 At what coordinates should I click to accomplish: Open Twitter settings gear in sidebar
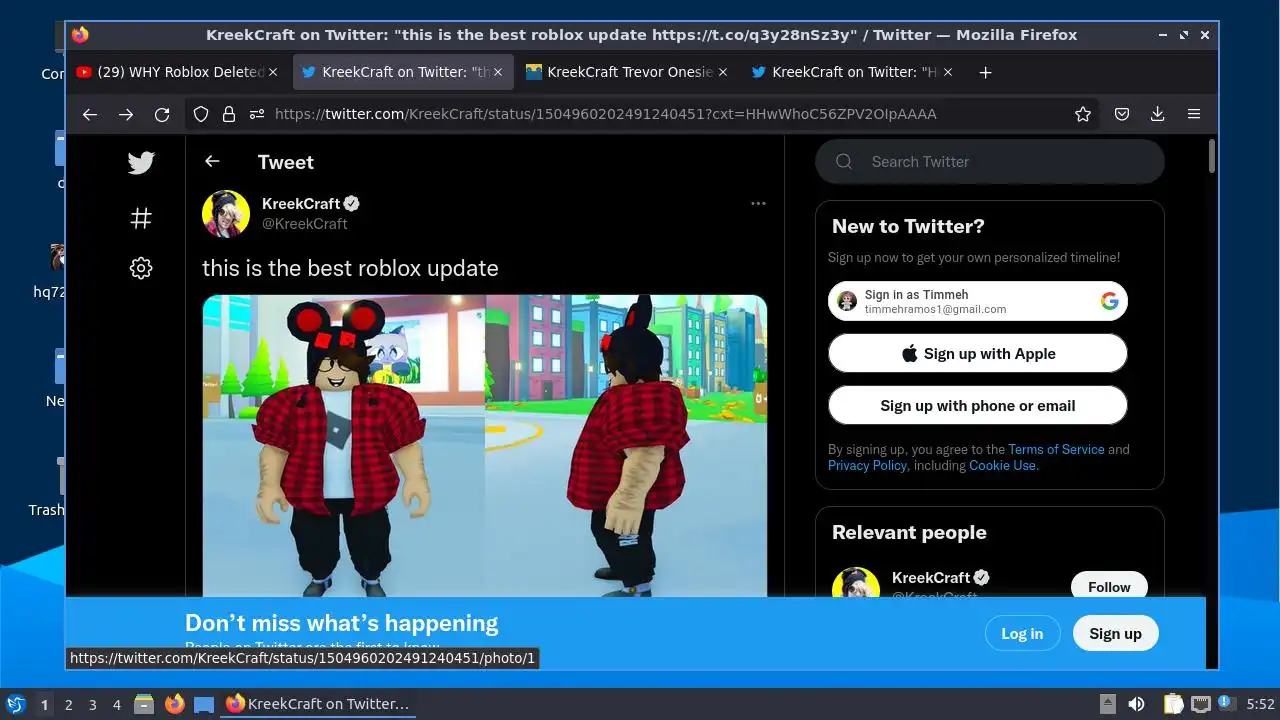coord(141,268)
